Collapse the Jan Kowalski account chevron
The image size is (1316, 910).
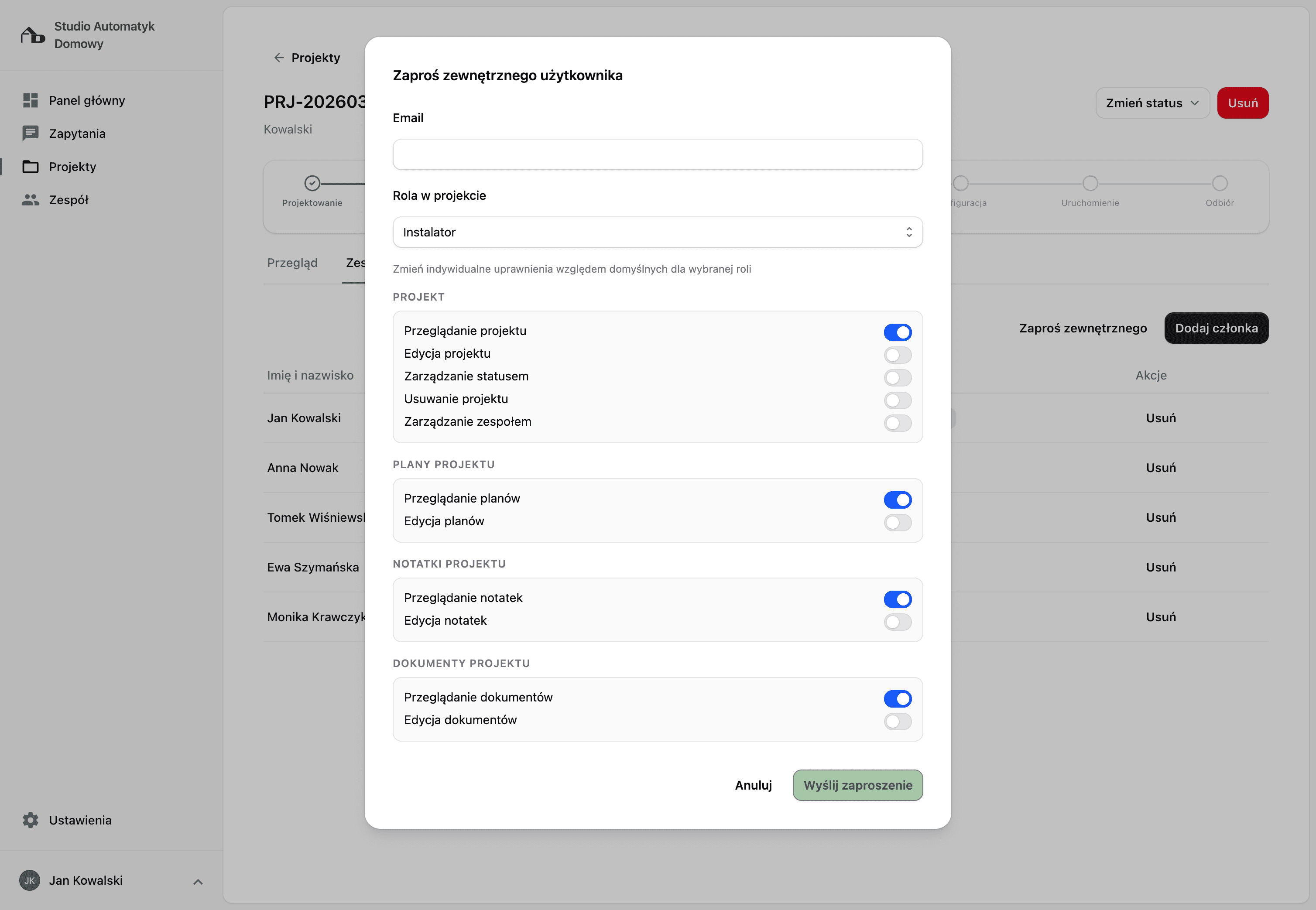198,882
